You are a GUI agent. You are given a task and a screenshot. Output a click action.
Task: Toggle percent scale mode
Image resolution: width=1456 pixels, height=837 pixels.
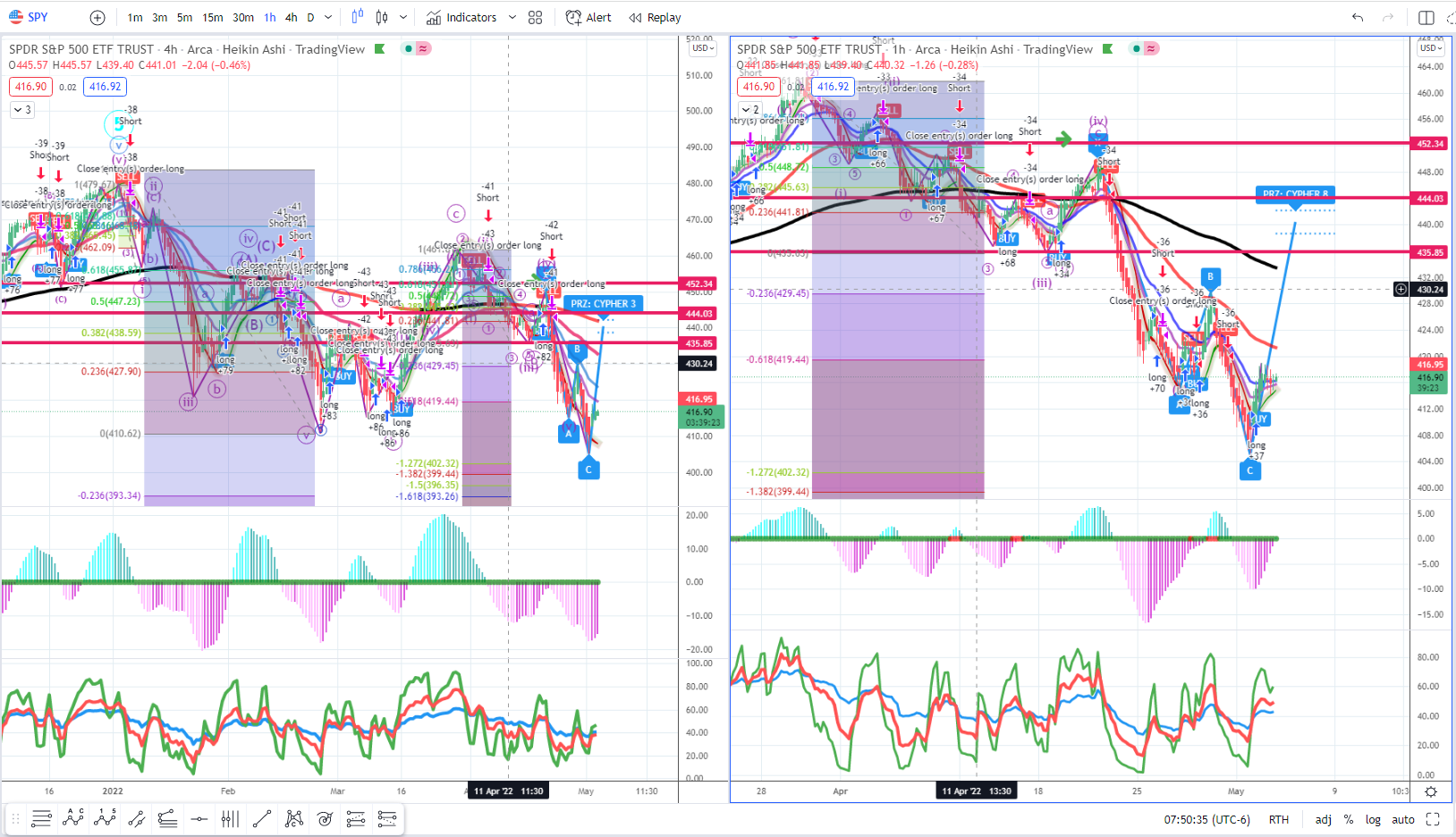tap(1349, 819)
